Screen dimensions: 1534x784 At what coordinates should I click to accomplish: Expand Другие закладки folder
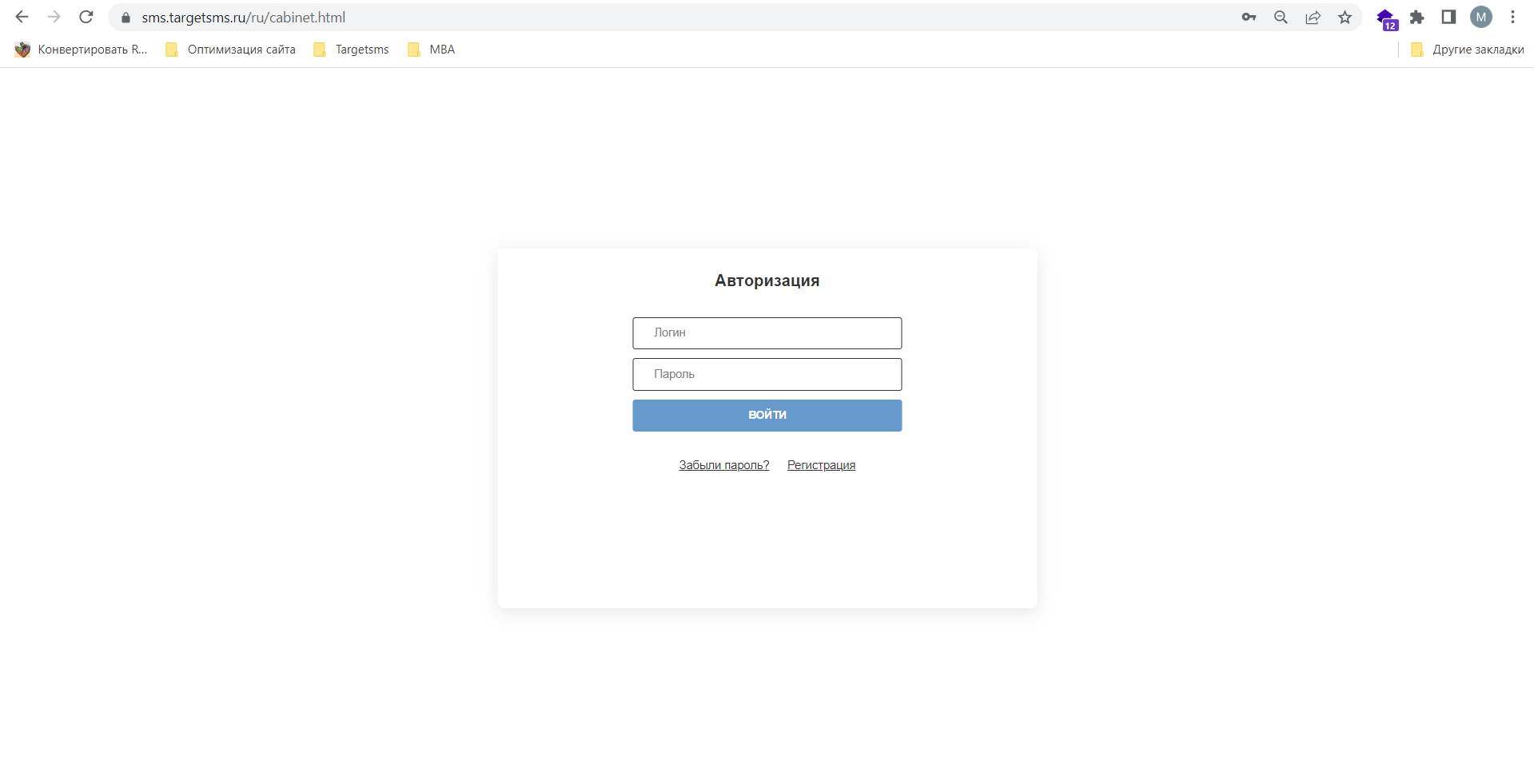click(1467, 50)
